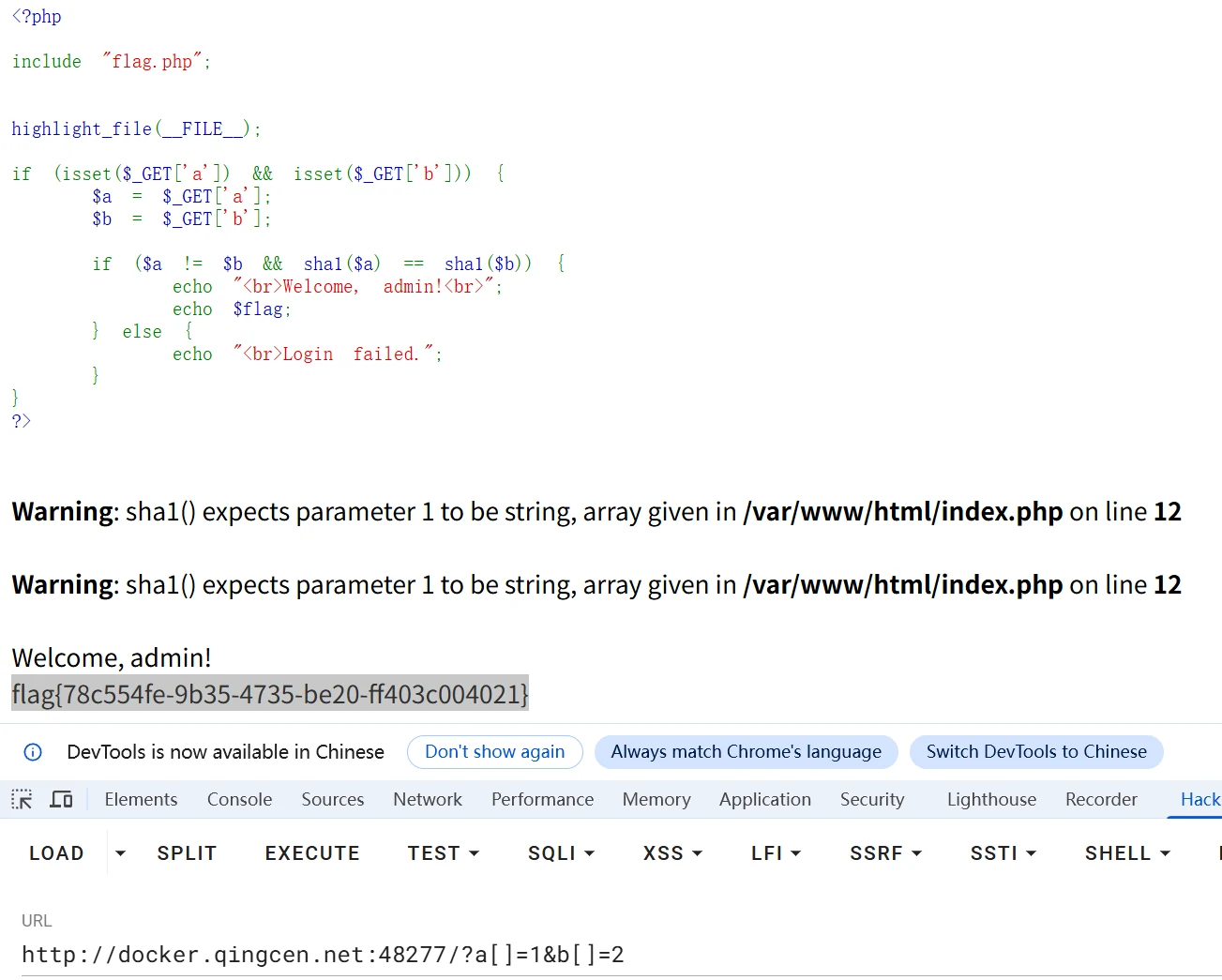The height and width of the screenshot is (980, 1222).
Task: Select the Memory tab
Action: click(x=656, y=800)
